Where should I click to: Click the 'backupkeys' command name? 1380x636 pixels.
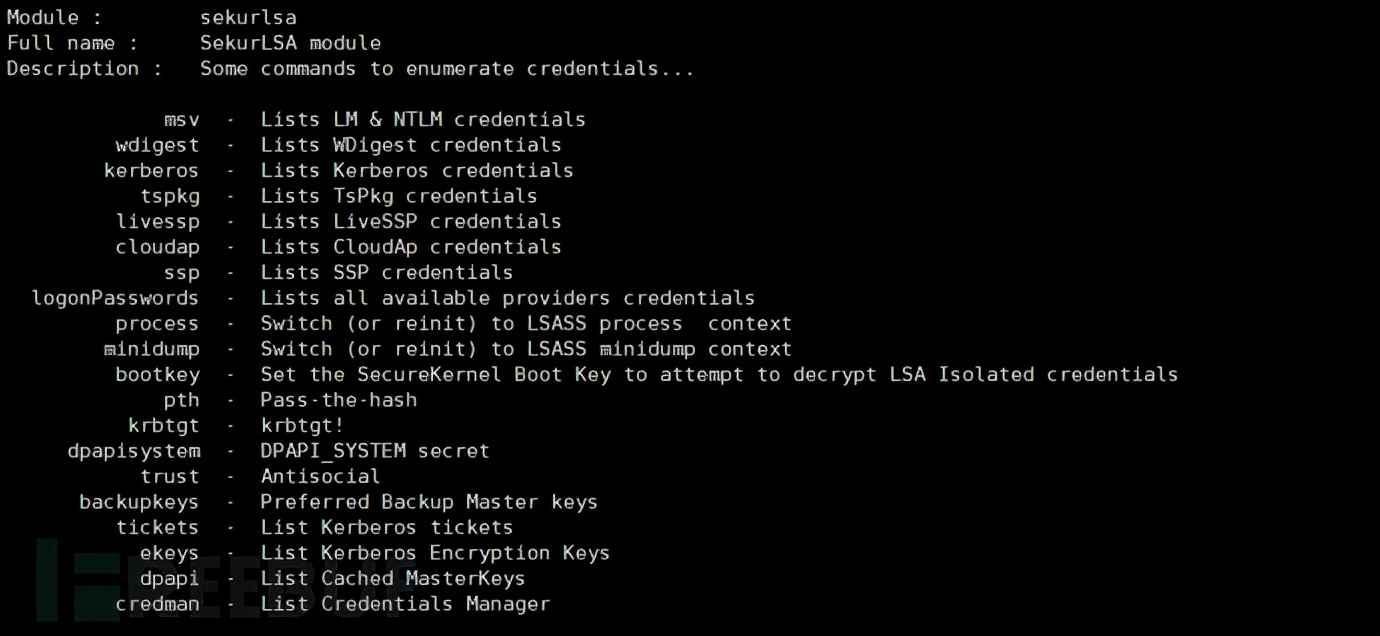[139, 502]
